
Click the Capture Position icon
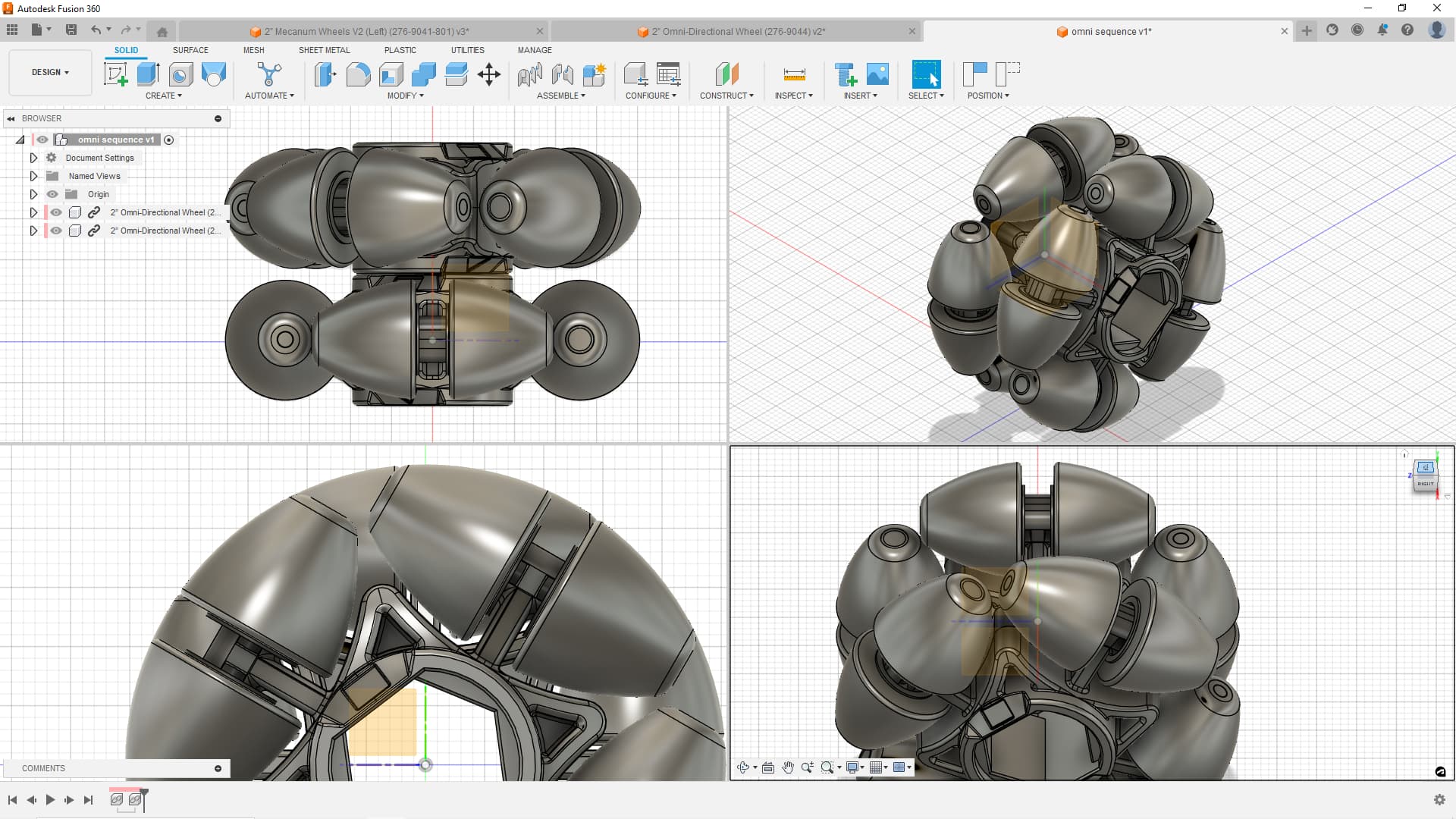click(974, 74)
